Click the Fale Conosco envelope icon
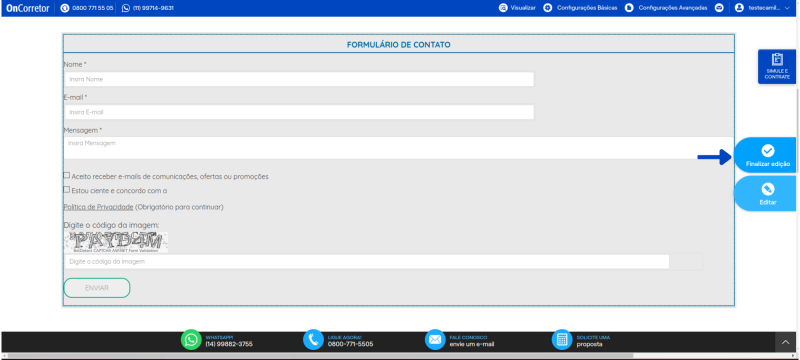The height and width of the screenshot is (360, 800). click(435, 340)
